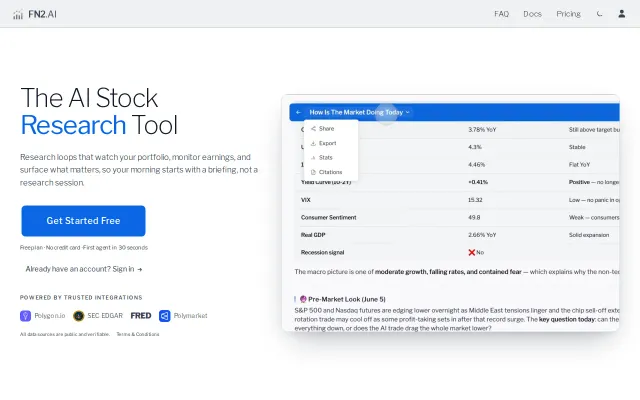
Task: Click the Get Started Free button
Action: click(x=83, y=221)
